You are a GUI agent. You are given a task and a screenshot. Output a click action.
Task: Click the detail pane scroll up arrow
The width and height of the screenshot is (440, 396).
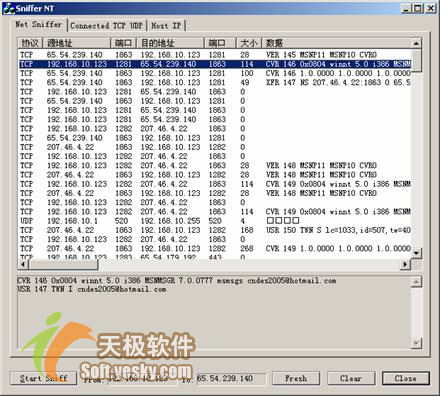point(416,282)
